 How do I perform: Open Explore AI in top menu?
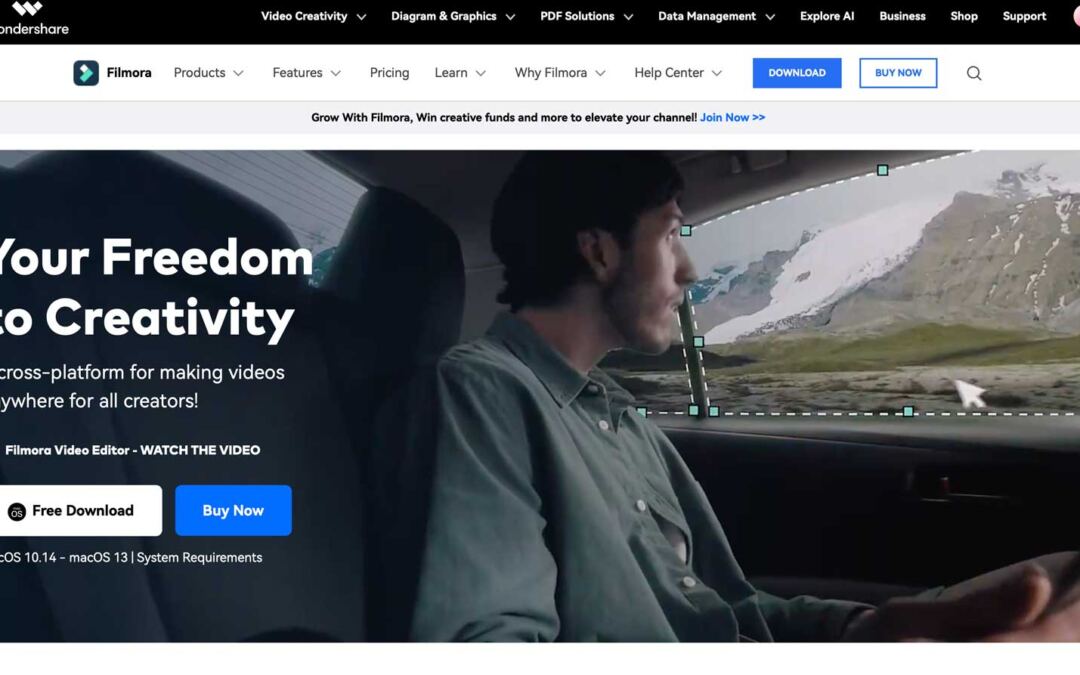tap(827, 16)
